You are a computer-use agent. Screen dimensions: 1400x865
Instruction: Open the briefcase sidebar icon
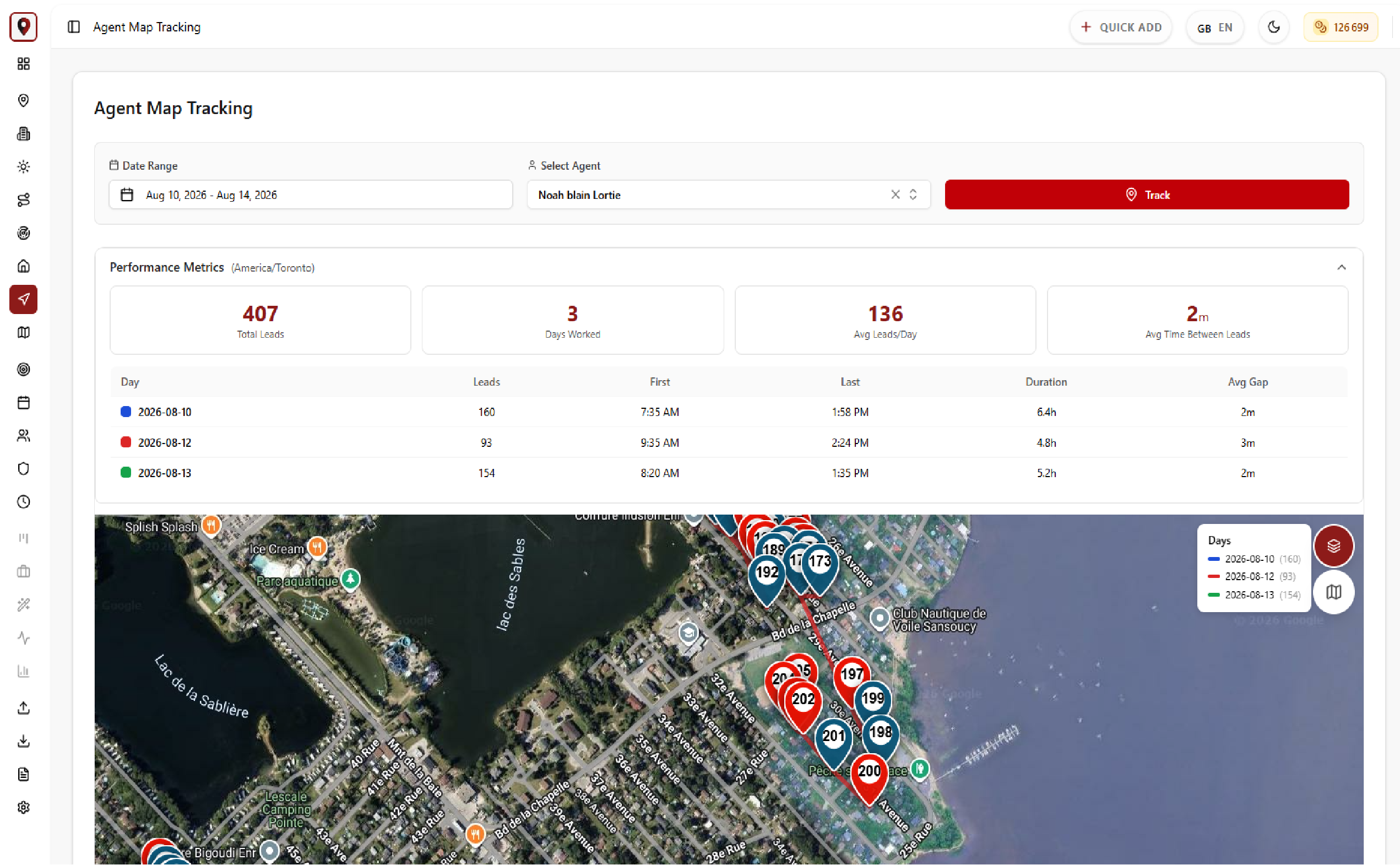tap(24, 571)
